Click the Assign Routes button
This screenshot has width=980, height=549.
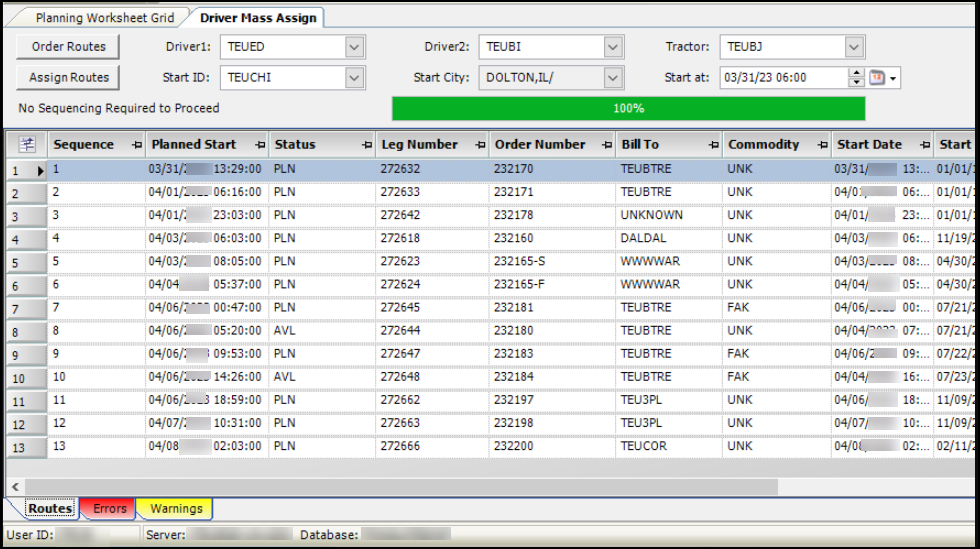point(68,78)
